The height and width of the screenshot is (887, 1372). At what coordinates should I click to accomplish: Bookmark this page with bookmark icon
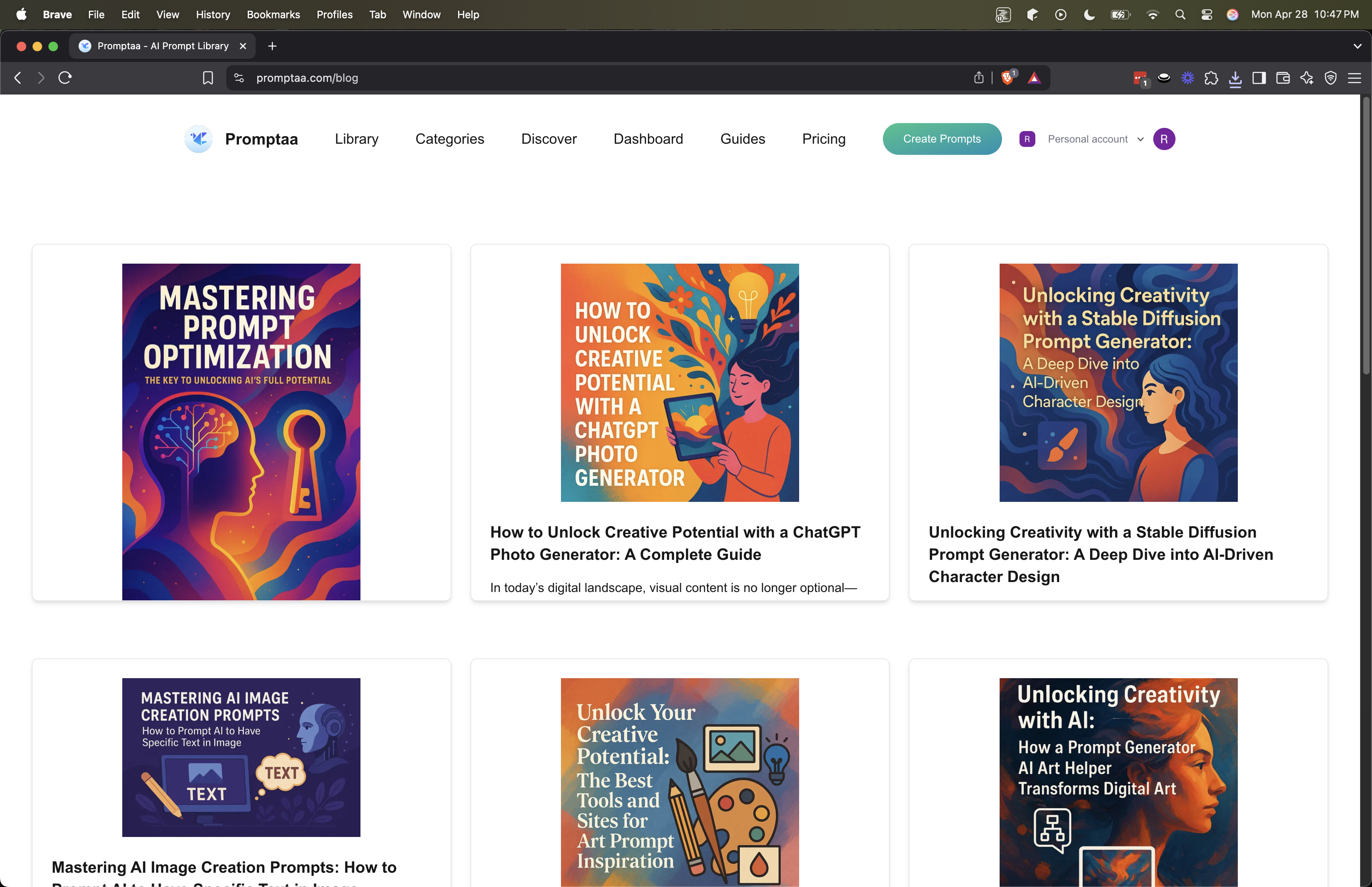click(x=208, y=78)
